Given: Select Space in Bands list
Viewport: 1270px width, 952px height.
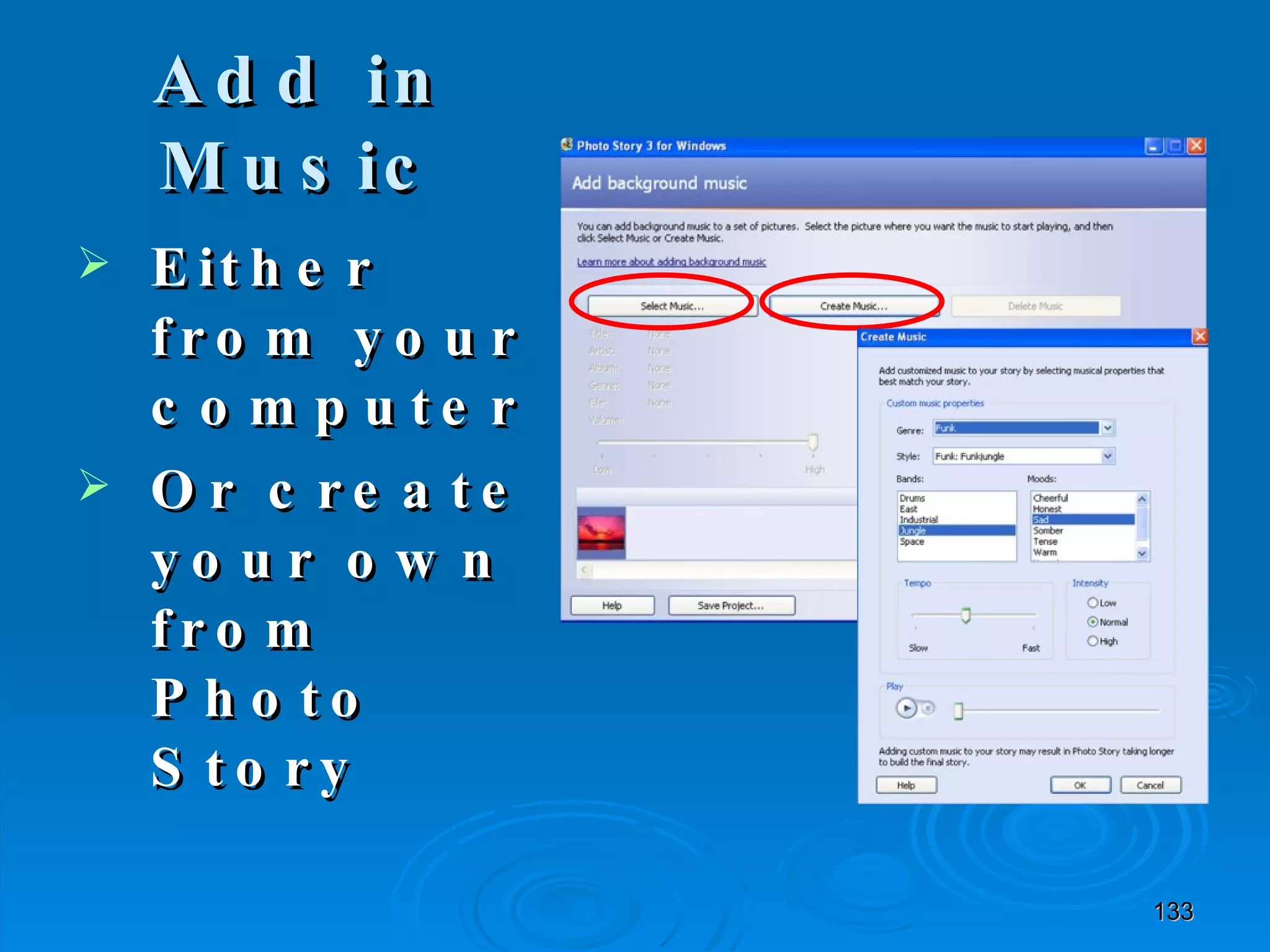Looking at the screenshot, I should (x=957, y=542).
